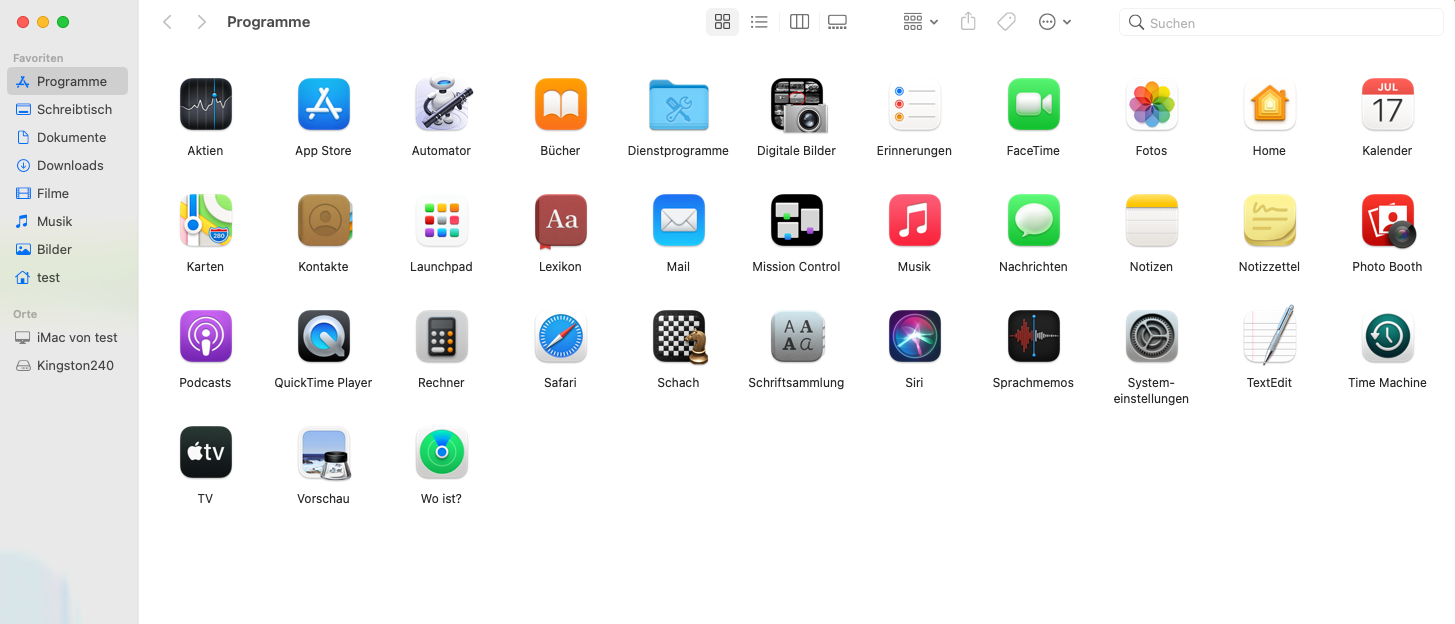This screenshot has height=624, width=1455.
Task: Select Programme in the sidebar
Action: pyautogui.click(x=67, y=81)
